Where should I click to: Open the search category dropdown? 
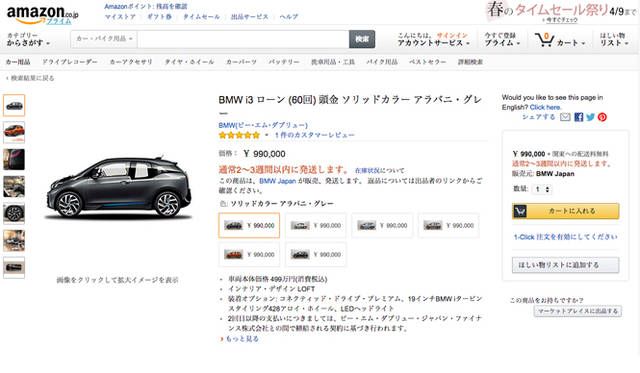[x=104, y=39]
